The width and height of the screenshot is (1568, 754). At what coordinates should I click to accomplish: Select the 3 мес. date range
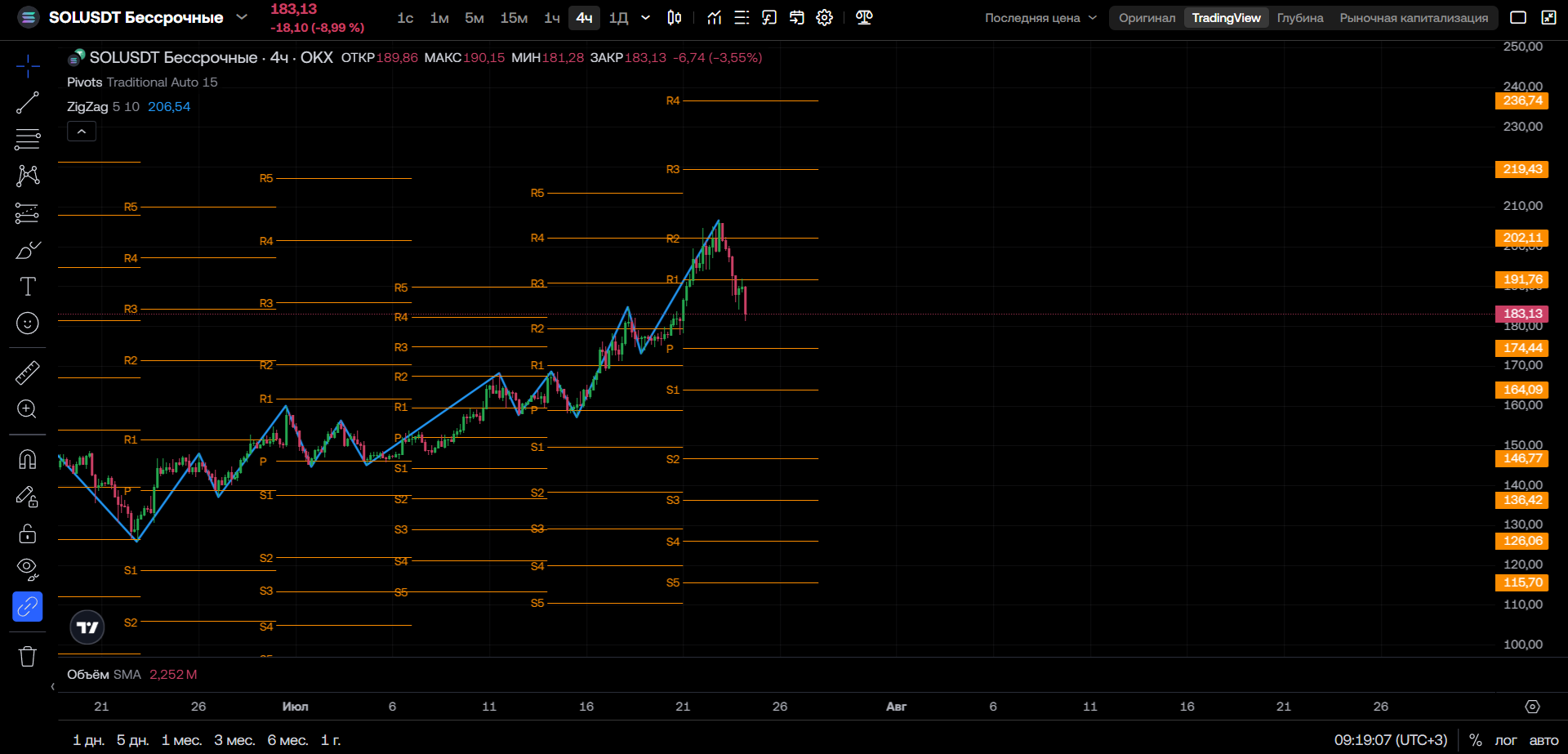234,740
